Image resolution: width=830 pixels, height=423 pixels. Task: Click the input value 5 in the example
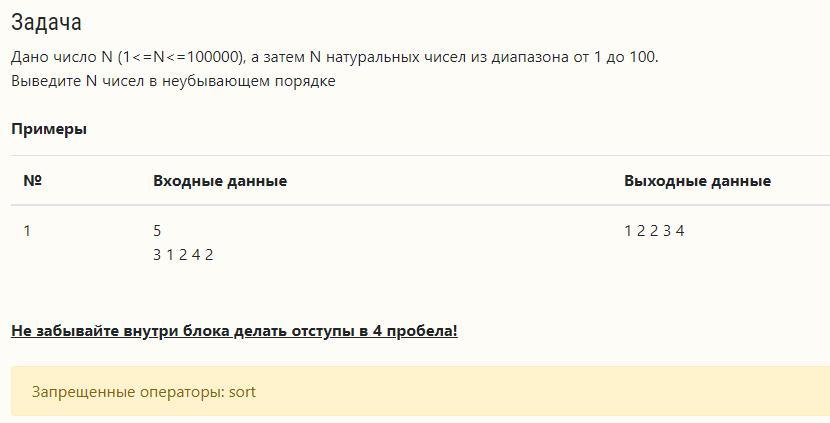pyautogui.click(x=157, y=231)
